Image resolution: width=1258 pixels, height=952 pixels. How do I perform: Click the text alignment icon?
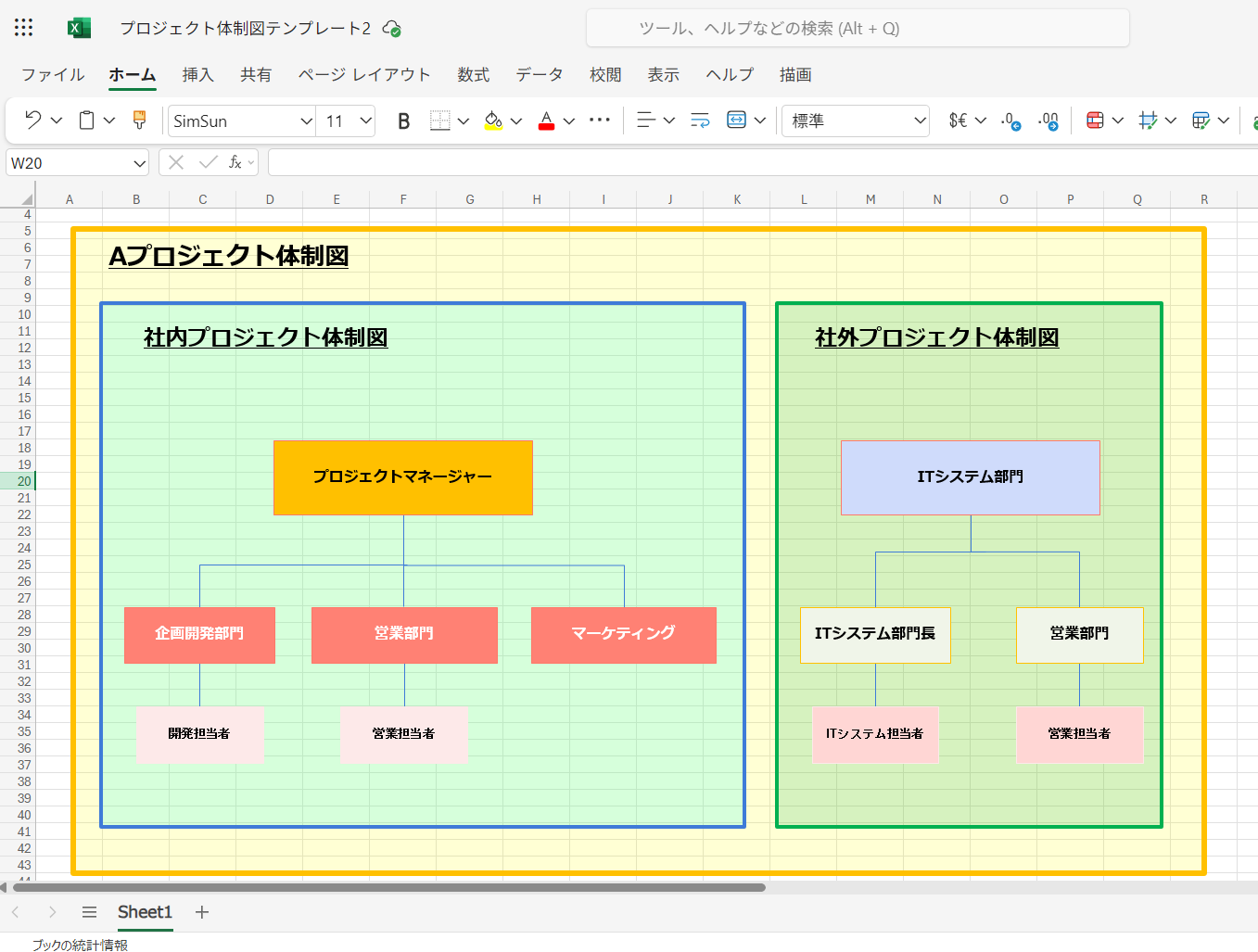[x=646, y=121]
